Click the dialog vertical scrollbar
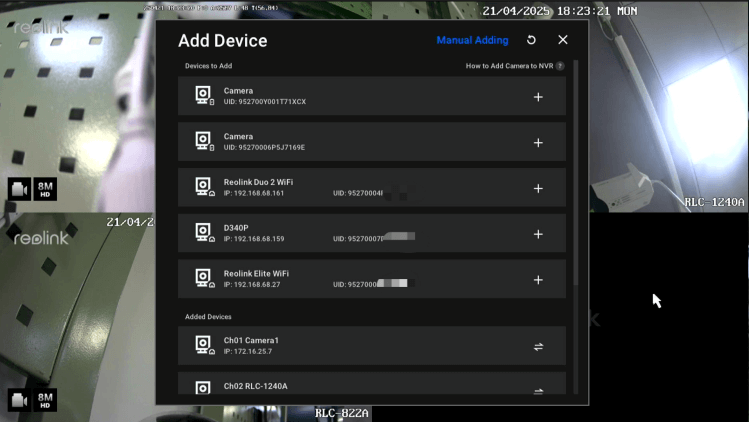The image size is (749, 422). tap(576, 172)
